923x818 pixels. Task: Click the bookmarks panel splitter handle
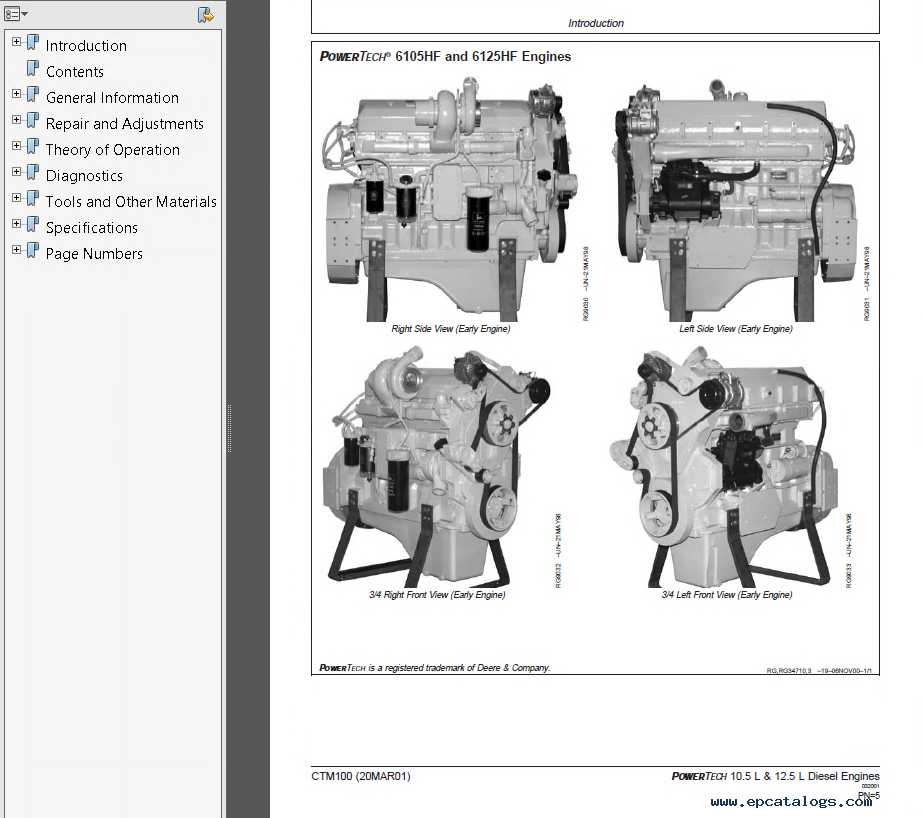pyautogui.click(x=229, y=428)
